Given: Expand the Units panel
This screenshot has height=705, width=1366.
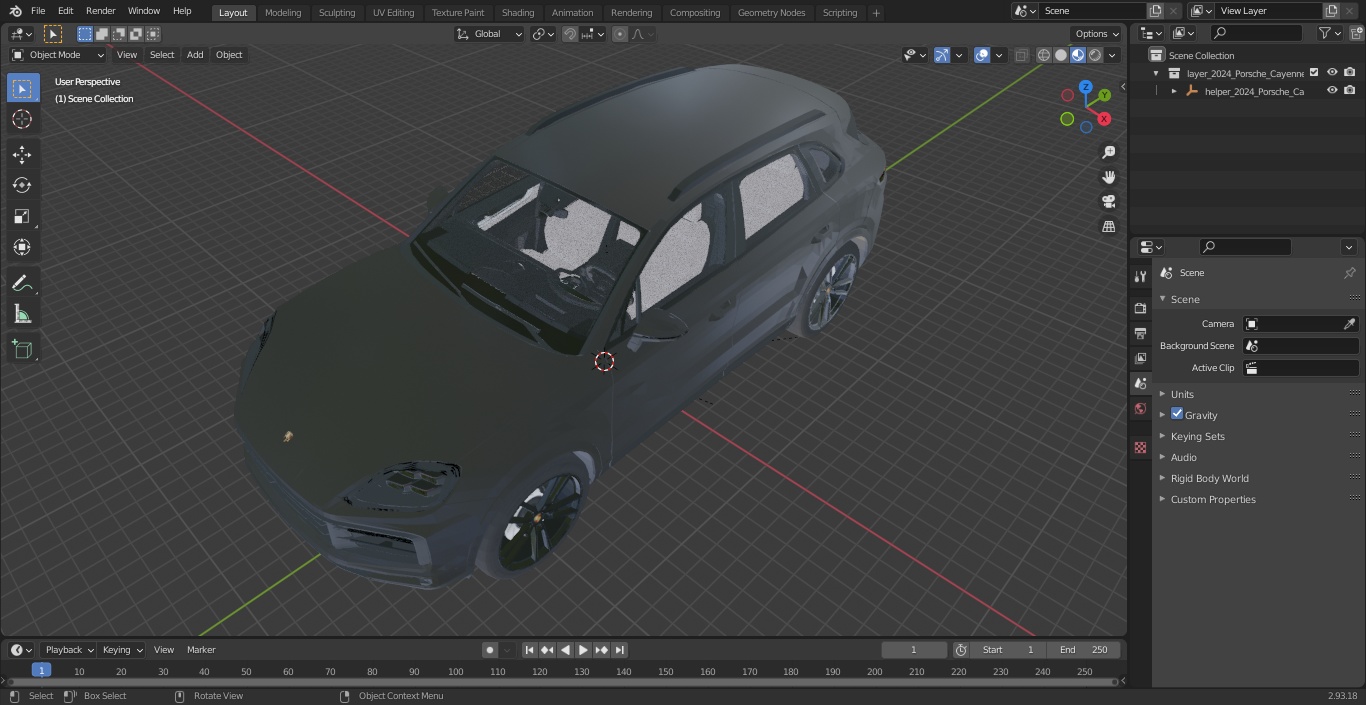Looking at the screenshot, I should [1182, 394].
